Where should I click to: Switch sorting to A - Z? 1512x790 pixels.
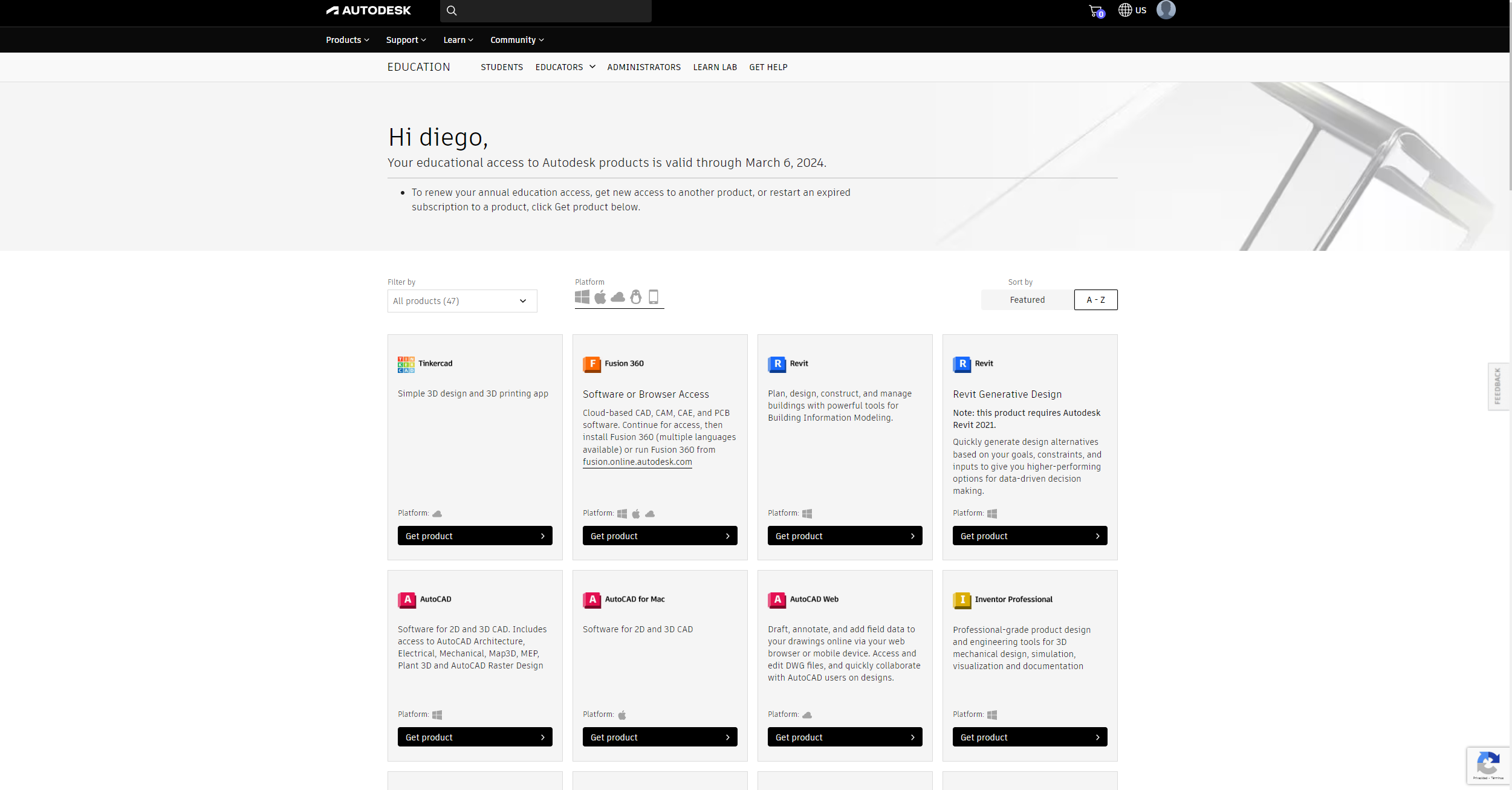pos(1095,299)
